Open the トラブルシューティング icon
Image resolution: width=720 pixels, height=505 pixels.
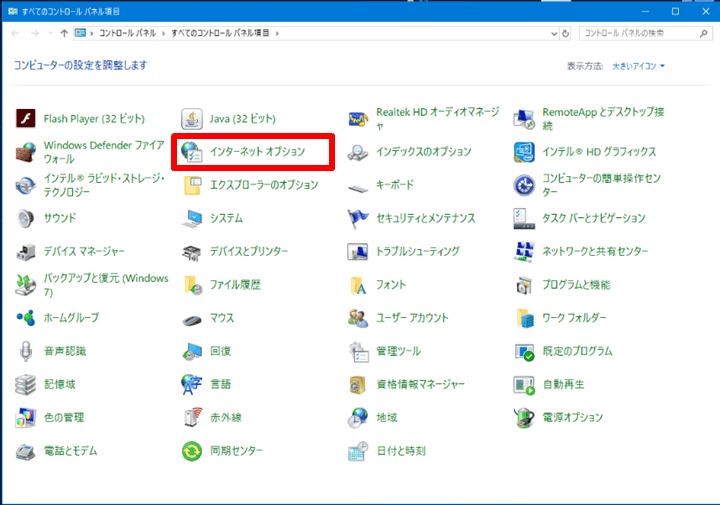tap(358, 252)
